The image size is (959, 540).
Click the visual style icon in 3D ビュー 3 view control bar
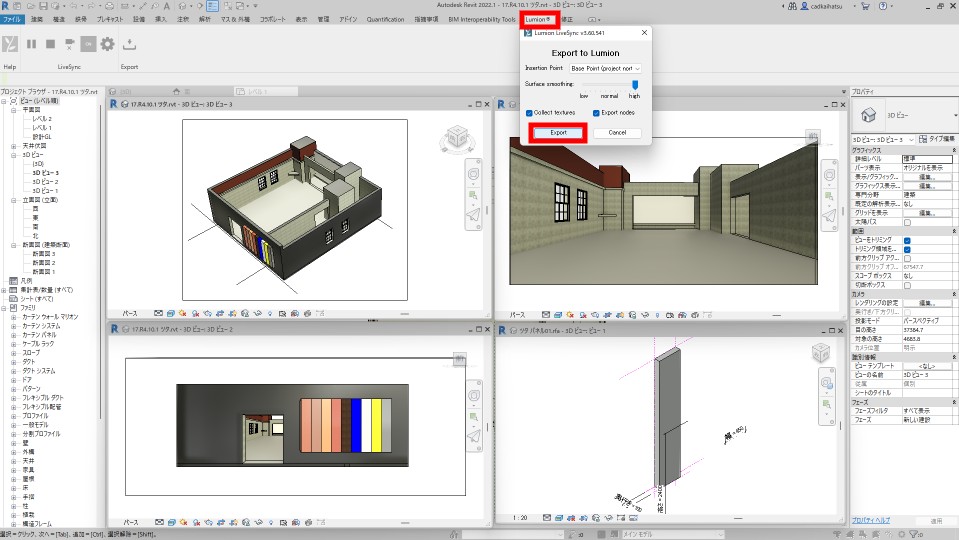[x=171, y=313]
